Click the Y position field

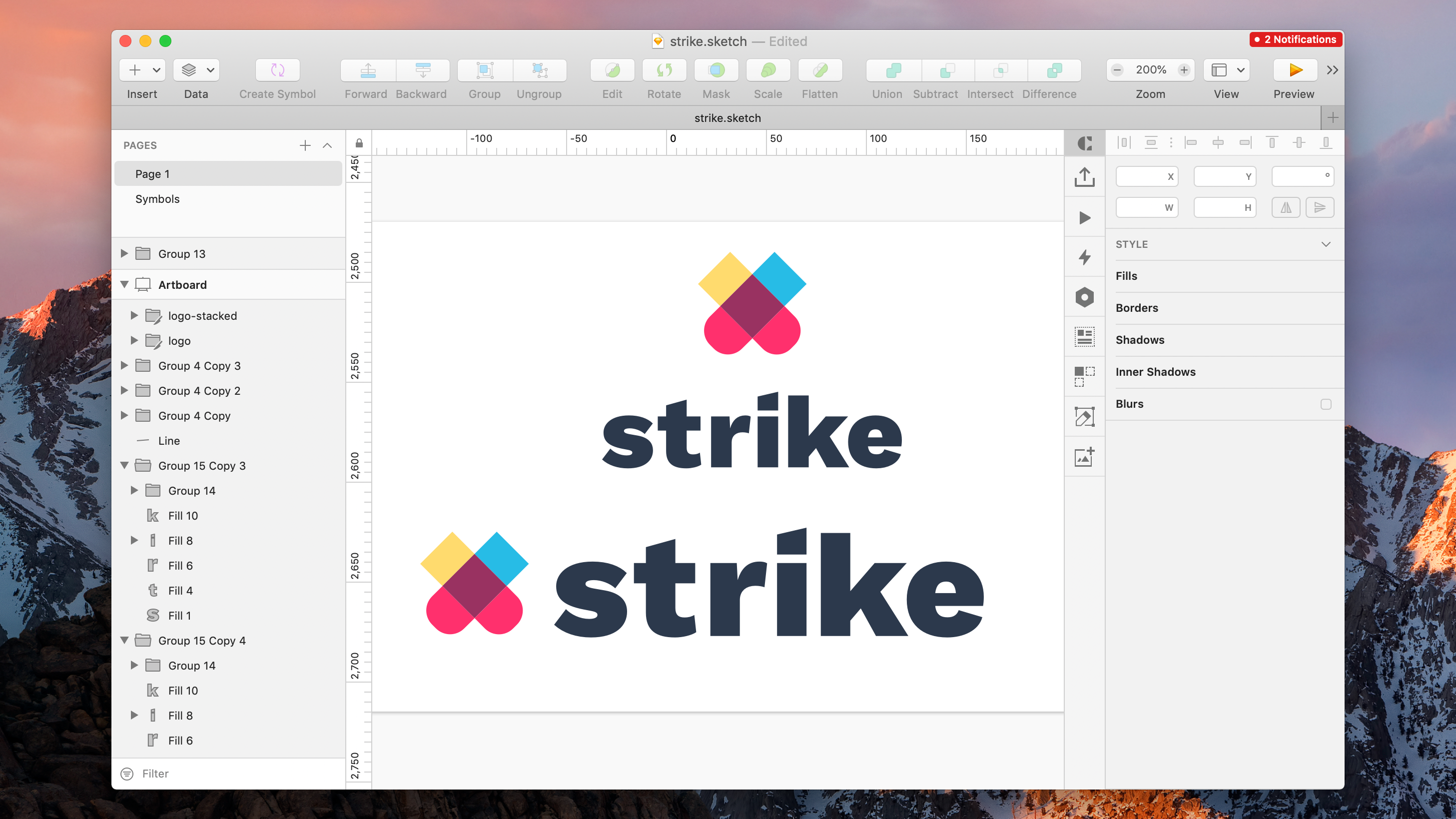[1224, 176]
